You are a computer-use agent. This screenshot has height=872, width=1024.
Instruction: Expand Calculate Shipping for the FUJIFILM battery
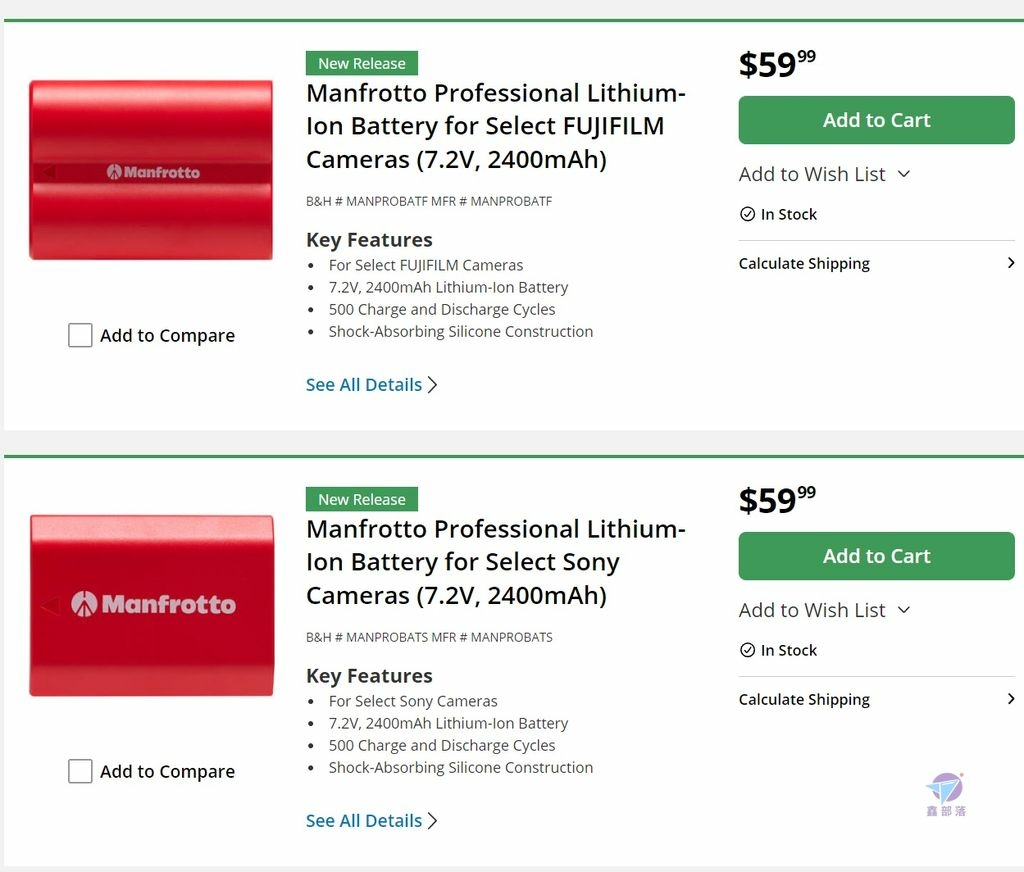click(x=876, y=263)
